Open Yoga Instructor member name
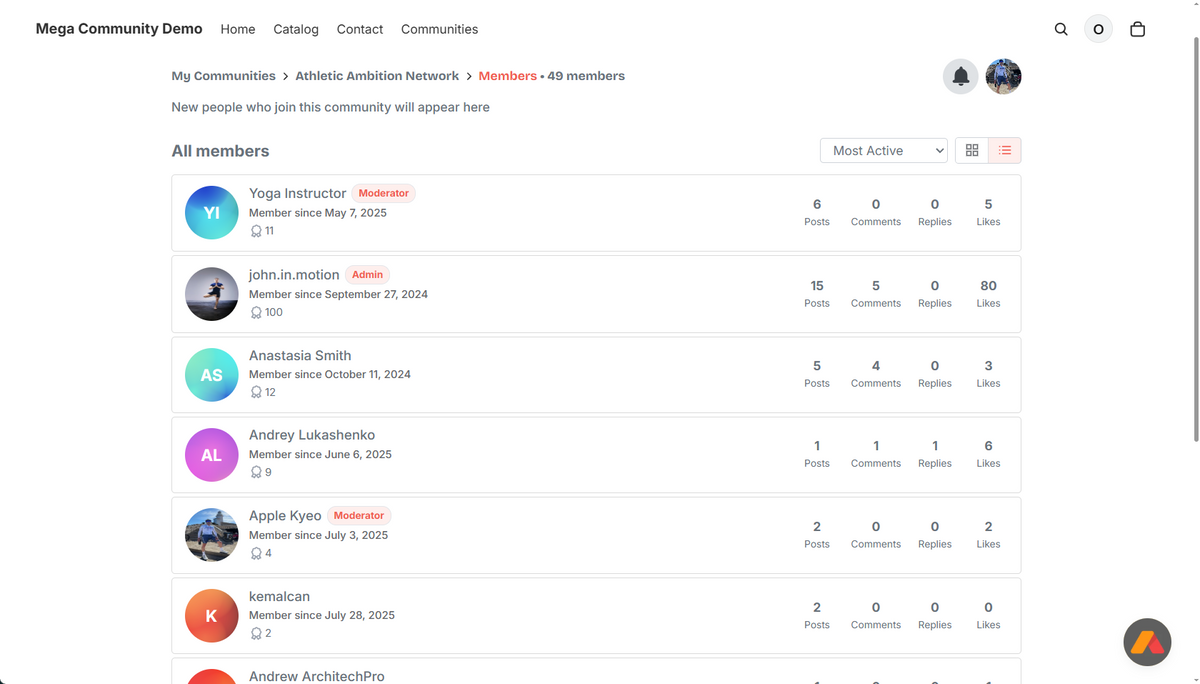The image size is (1200, 684). pyautogui.click(x=298, y=193)
